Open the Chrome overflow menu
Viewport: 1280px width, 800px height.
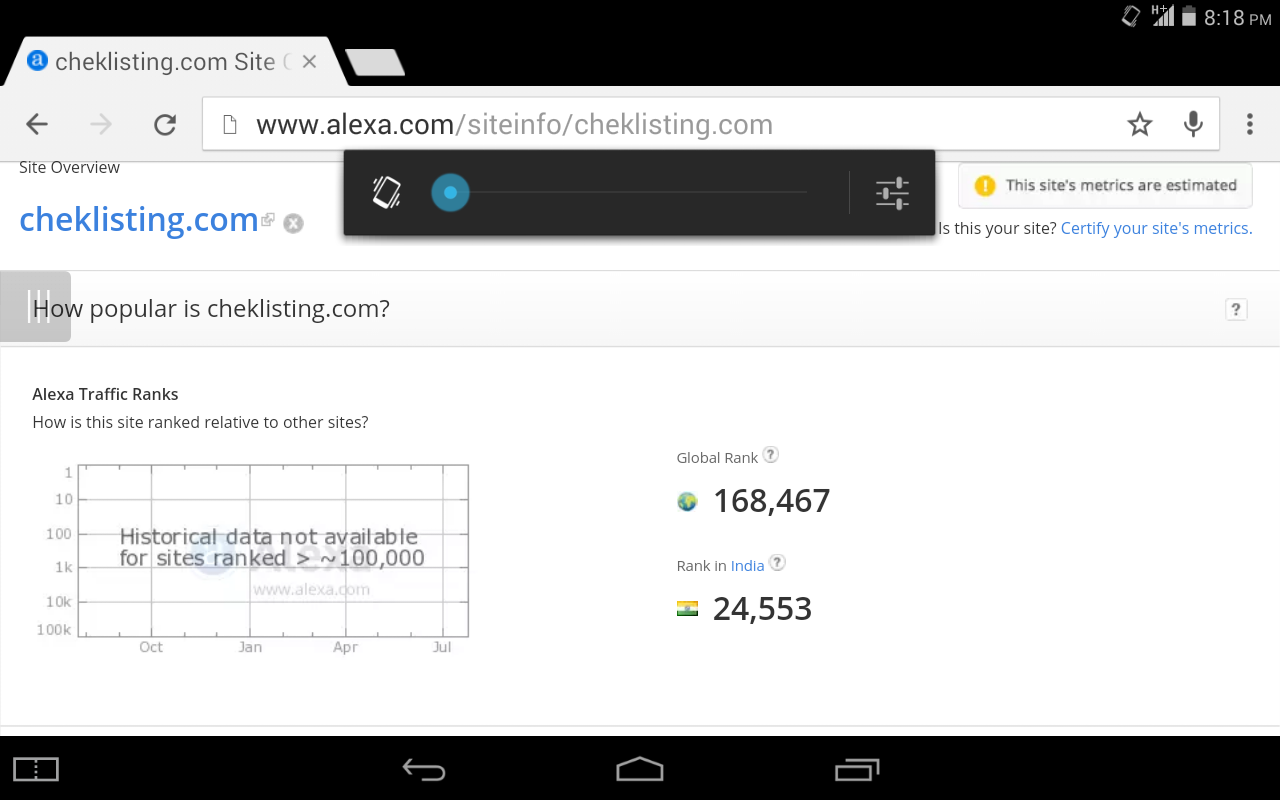[x=1250, y=124]
